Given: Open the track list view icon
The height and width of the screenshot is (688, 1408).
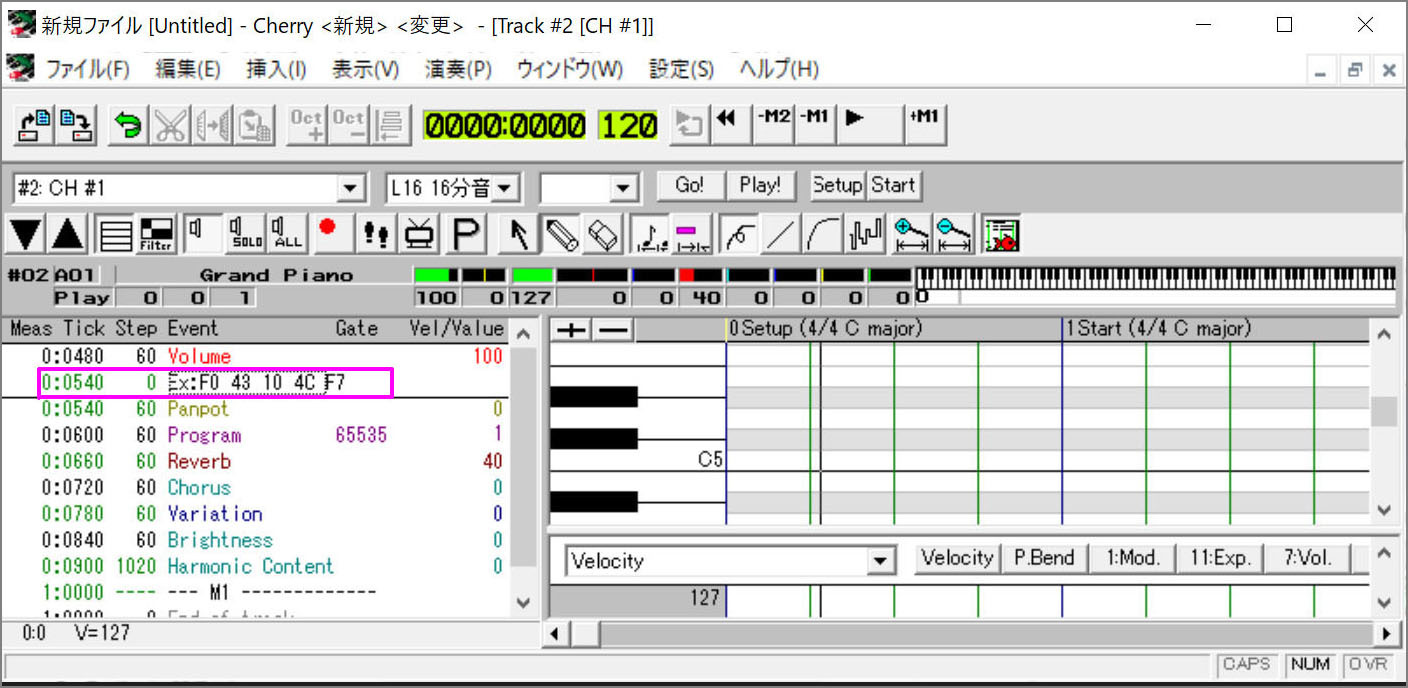Looking at the screenshot, I should click(x=117, y=234).
